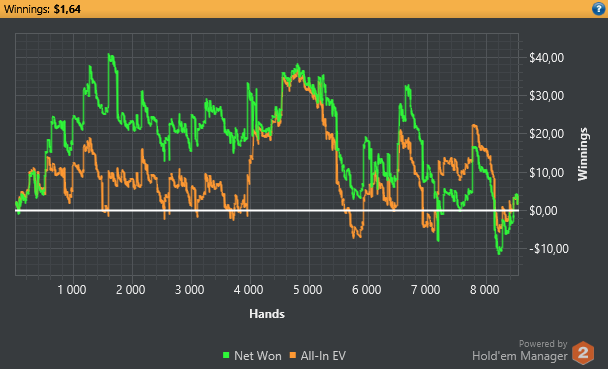This screenshot has width=608, height=369.
Task: Click the 5 000 hands axis label
Action: point(307,290)
